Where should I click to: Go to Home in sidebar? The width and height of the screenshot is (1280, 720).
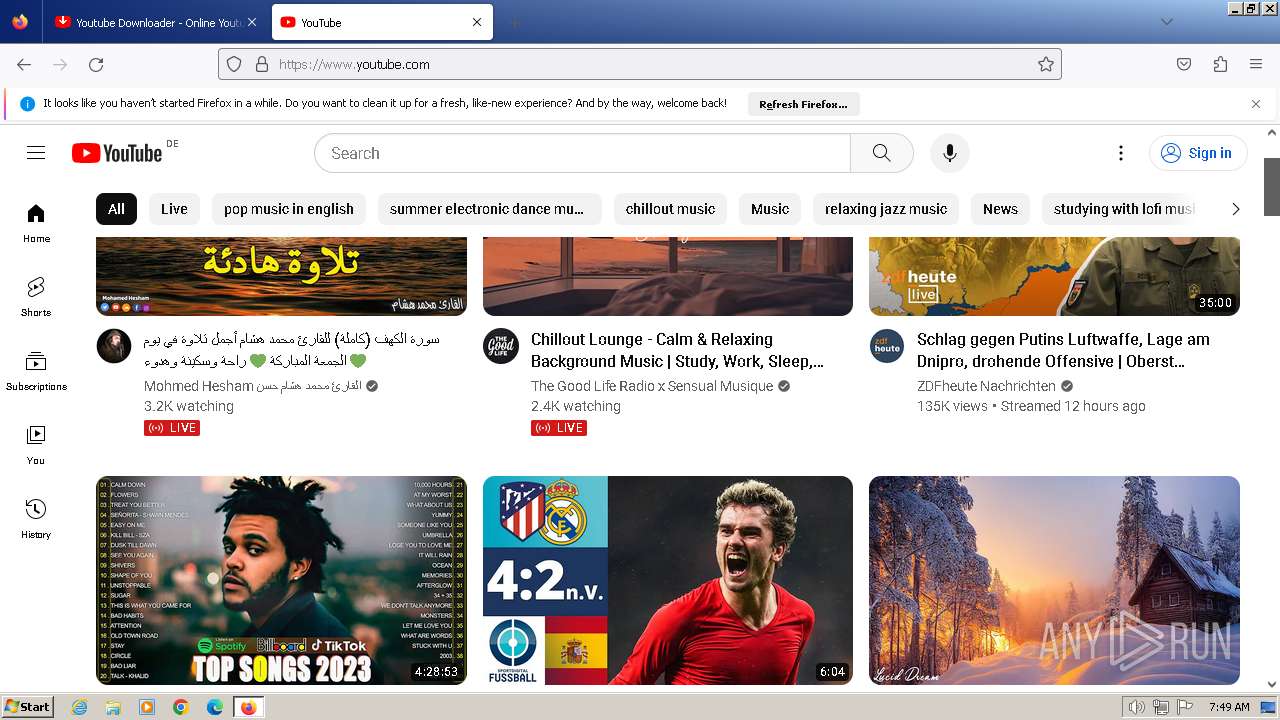click(x=36, y=223)
